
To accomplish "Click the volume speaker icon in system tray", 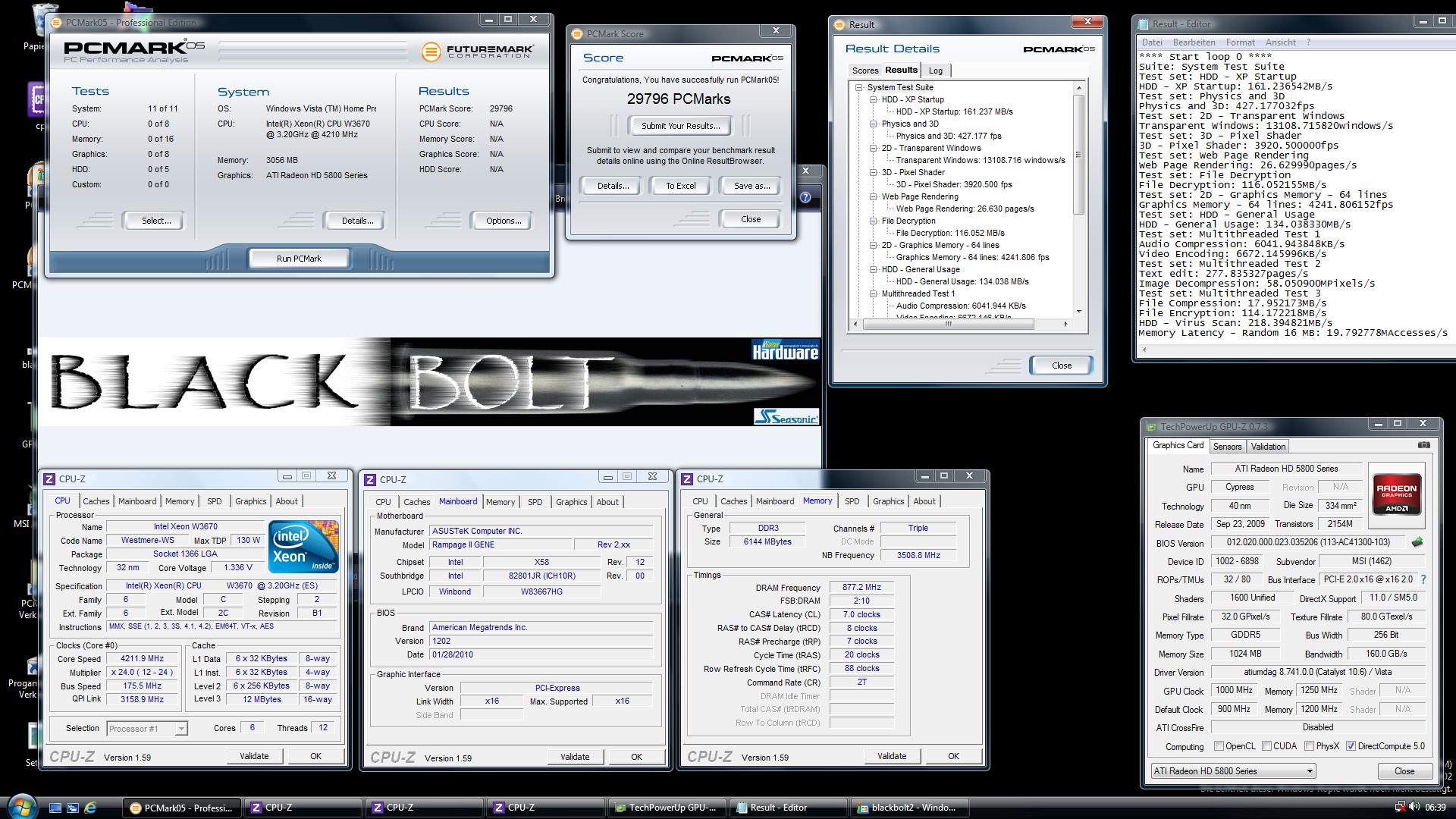I will (1414, 807).
